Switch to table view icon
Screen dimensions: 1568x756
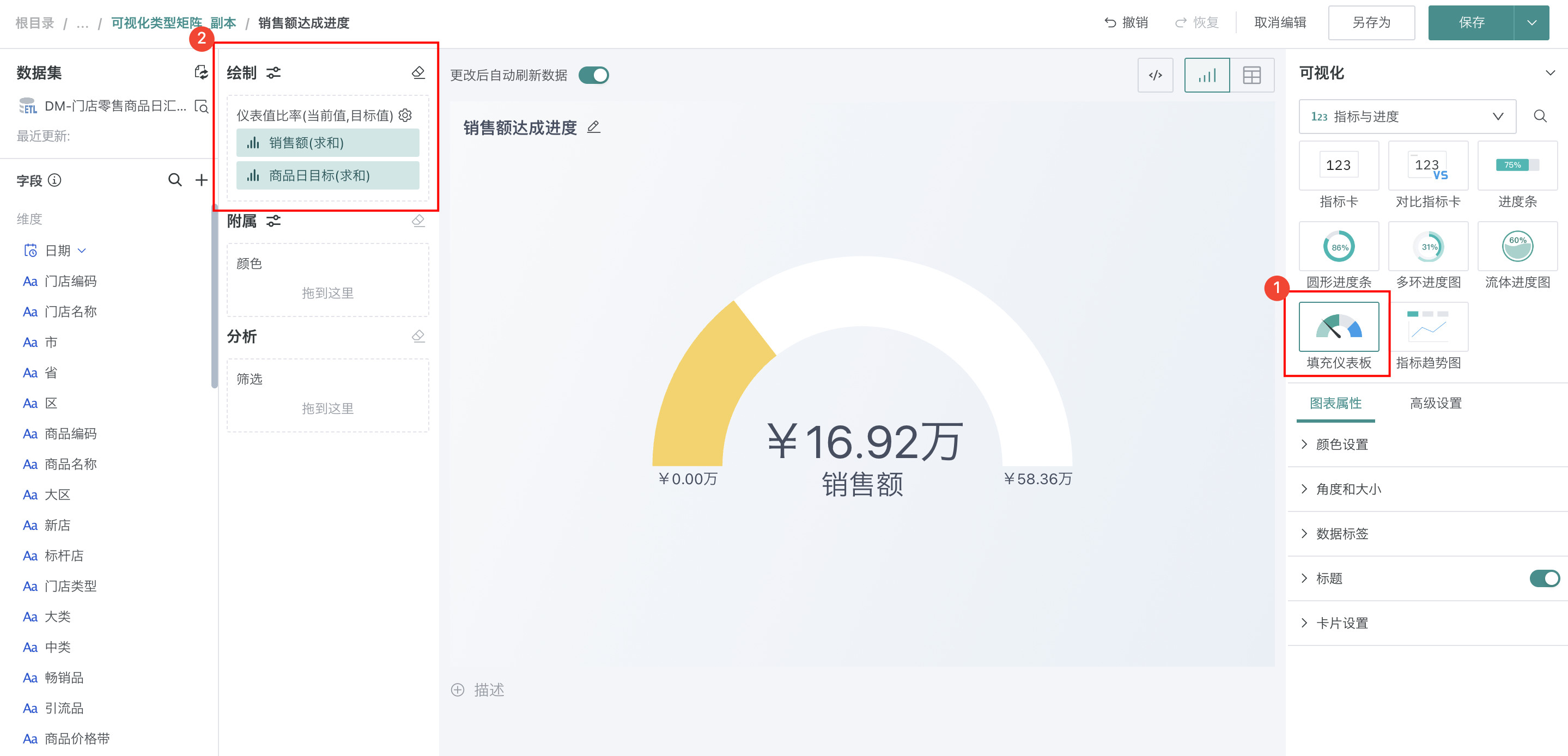1251,76
